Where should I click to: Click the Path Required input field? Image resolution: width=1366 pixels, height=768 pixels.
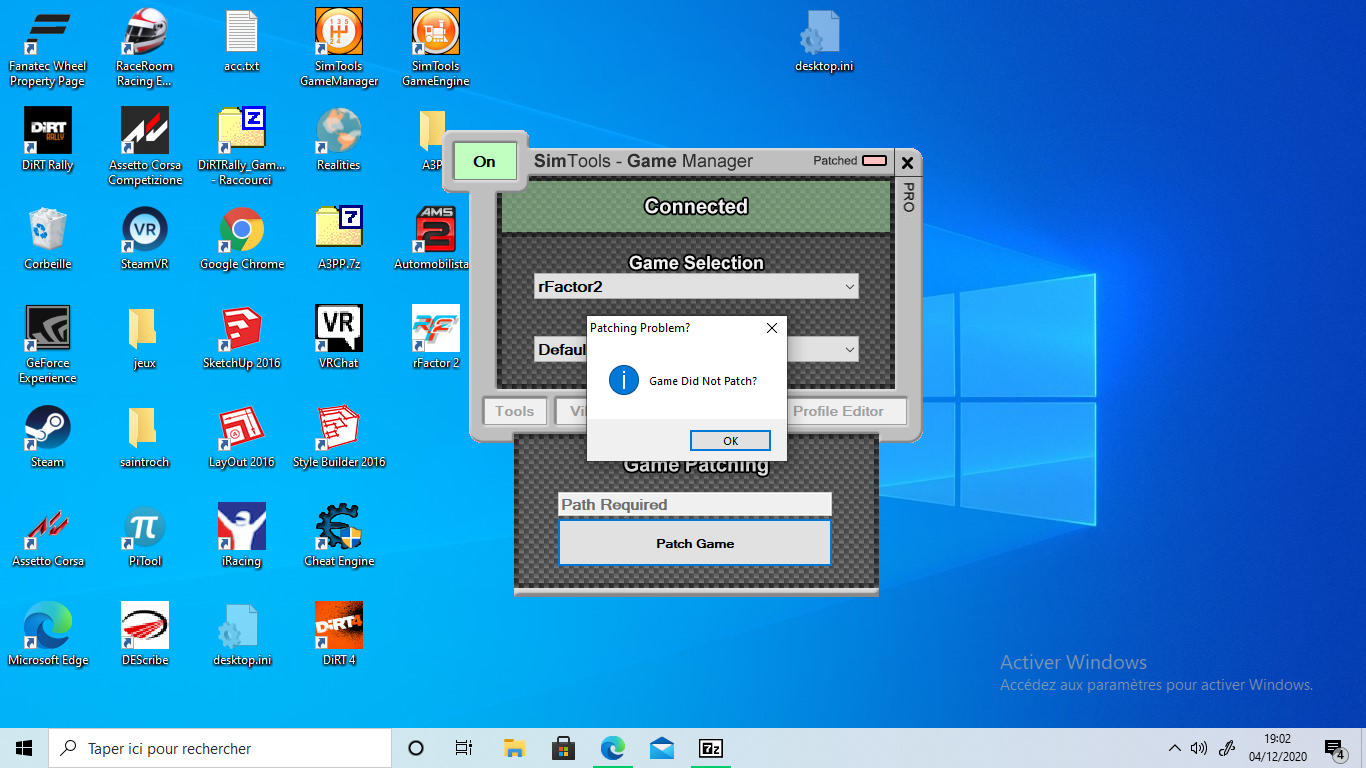(694, 505)
